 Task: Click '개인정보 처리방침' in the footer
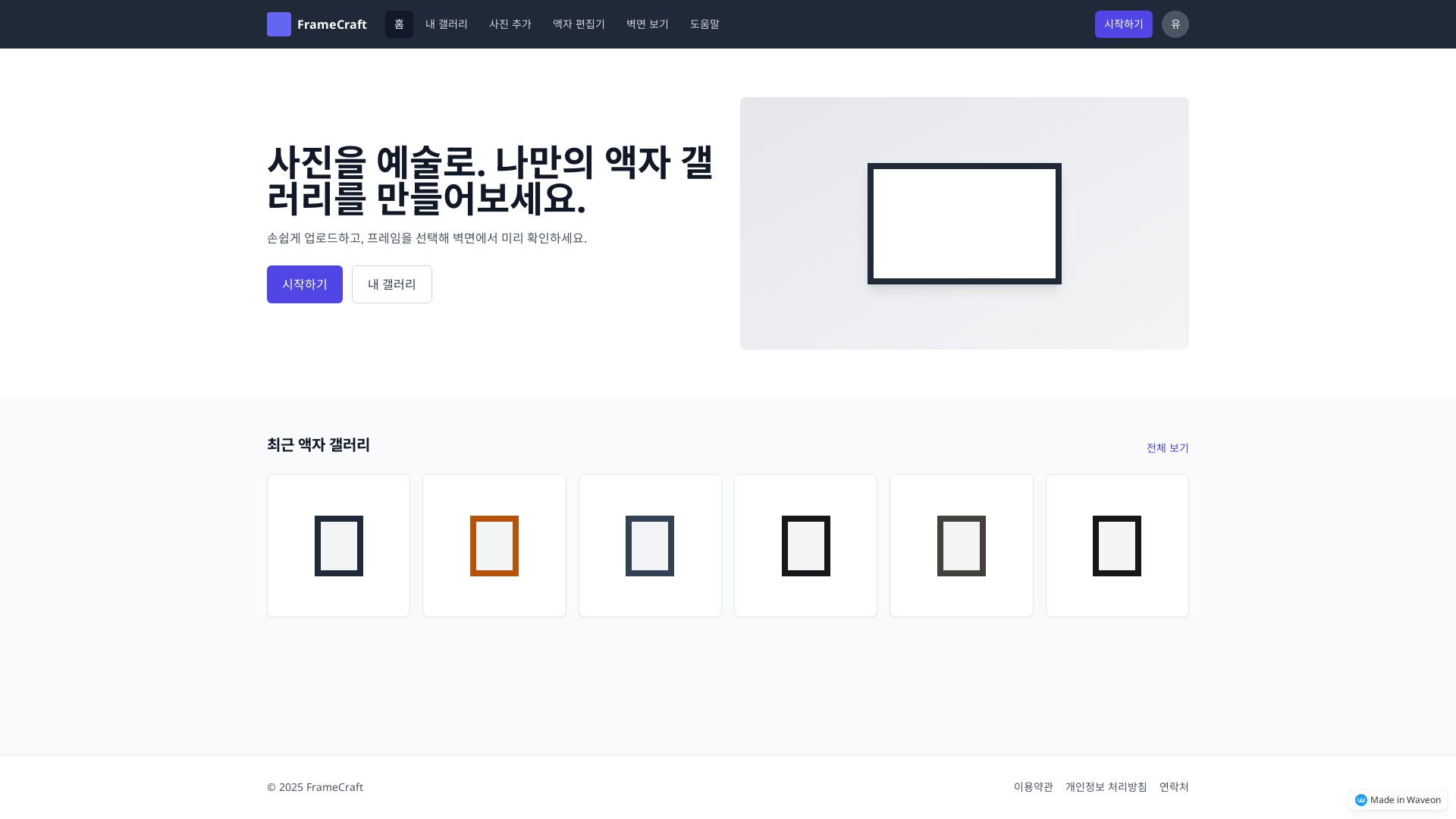(x=1106, y=786)
